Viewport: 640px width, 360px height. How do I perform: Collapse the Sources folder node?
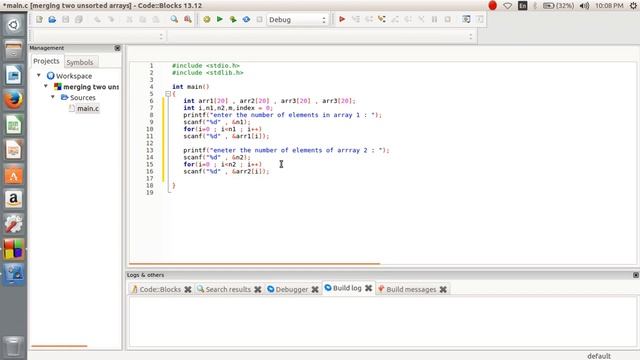tap(53, 97)
